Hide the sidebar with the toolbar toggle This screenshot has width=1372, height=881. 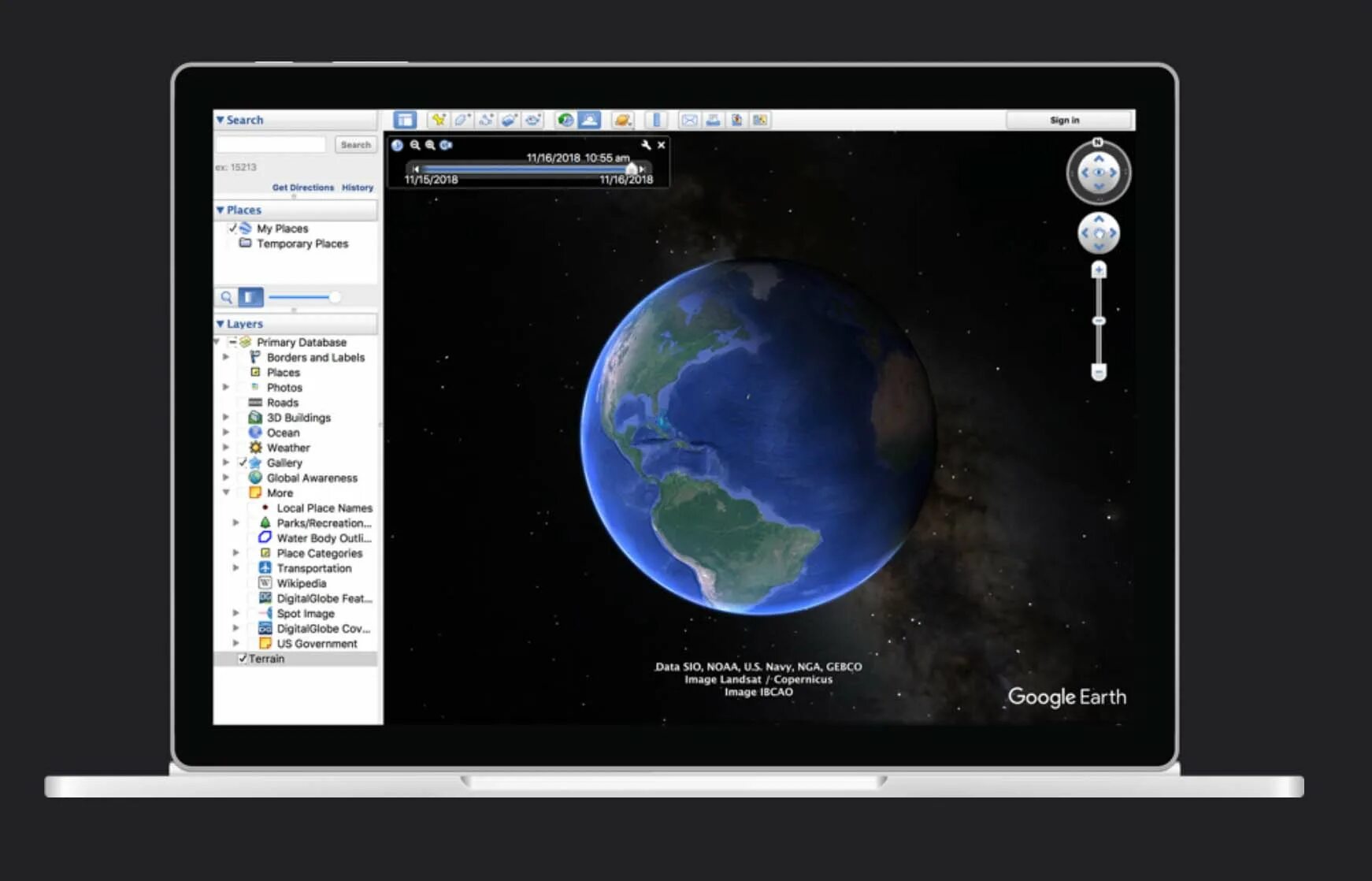[405, 120]
